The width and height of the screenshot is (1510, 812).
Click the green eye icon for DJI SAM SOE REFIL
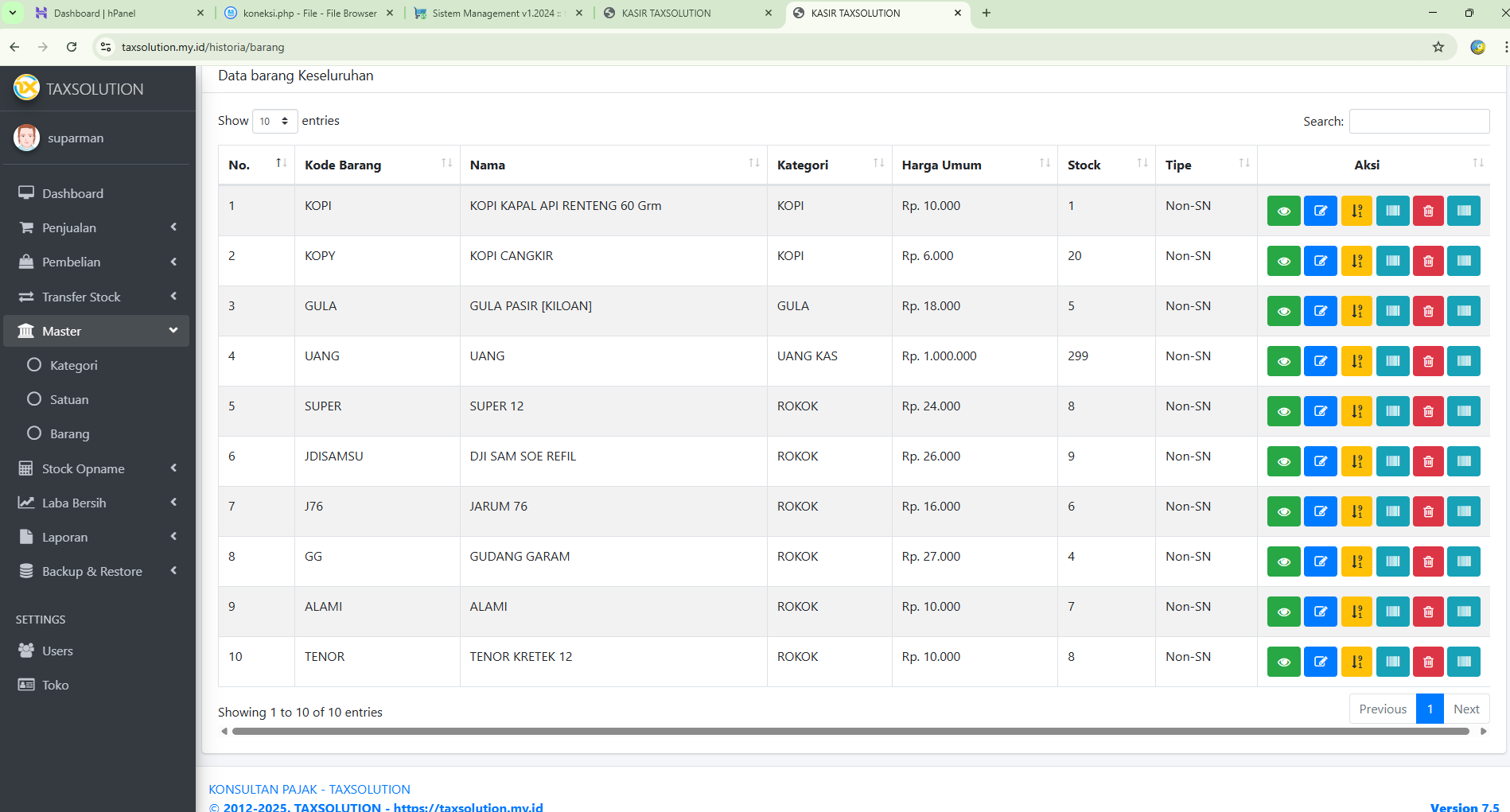1283,461
